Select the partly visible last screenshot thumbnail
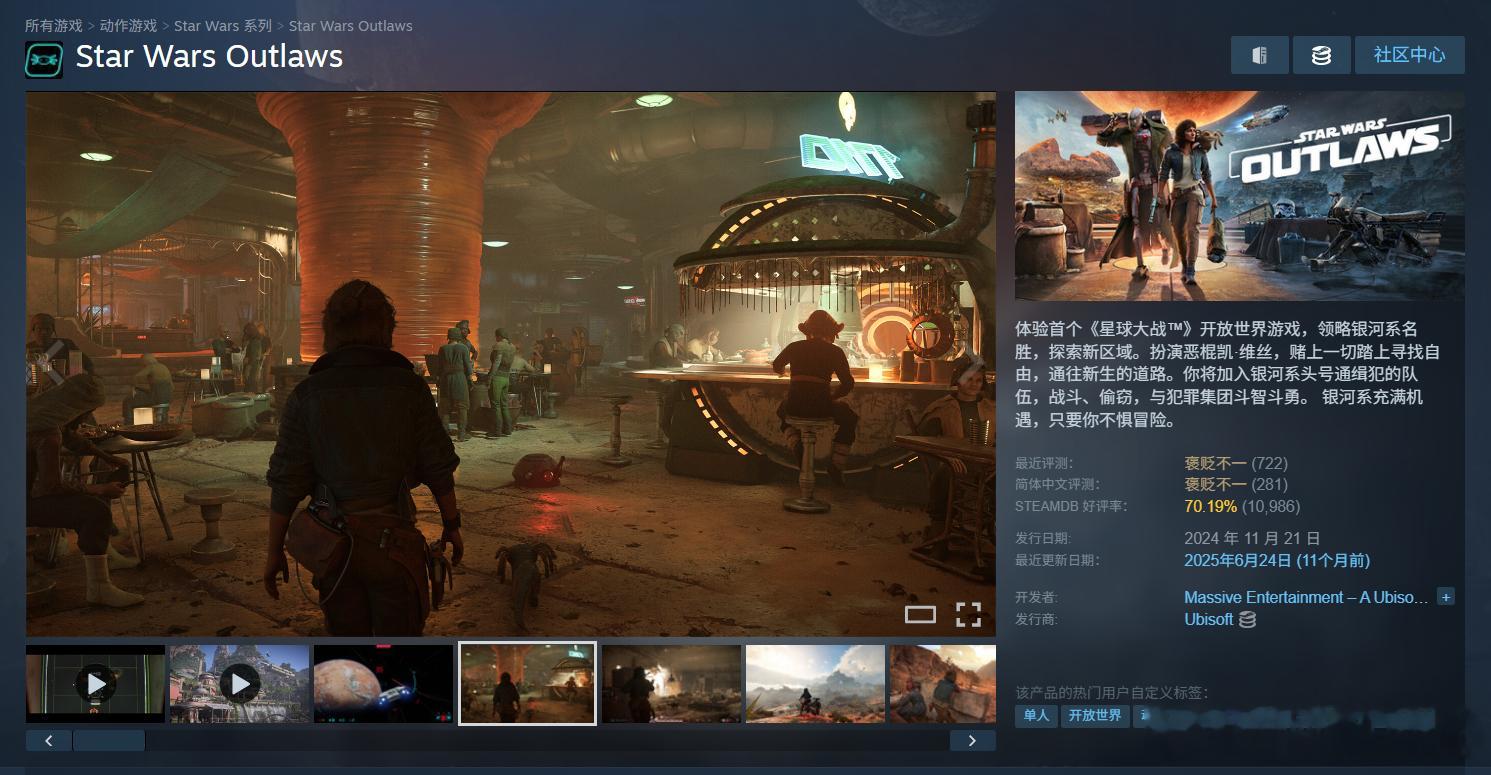Screen dimensions: 1491x775 coord(943,683)
